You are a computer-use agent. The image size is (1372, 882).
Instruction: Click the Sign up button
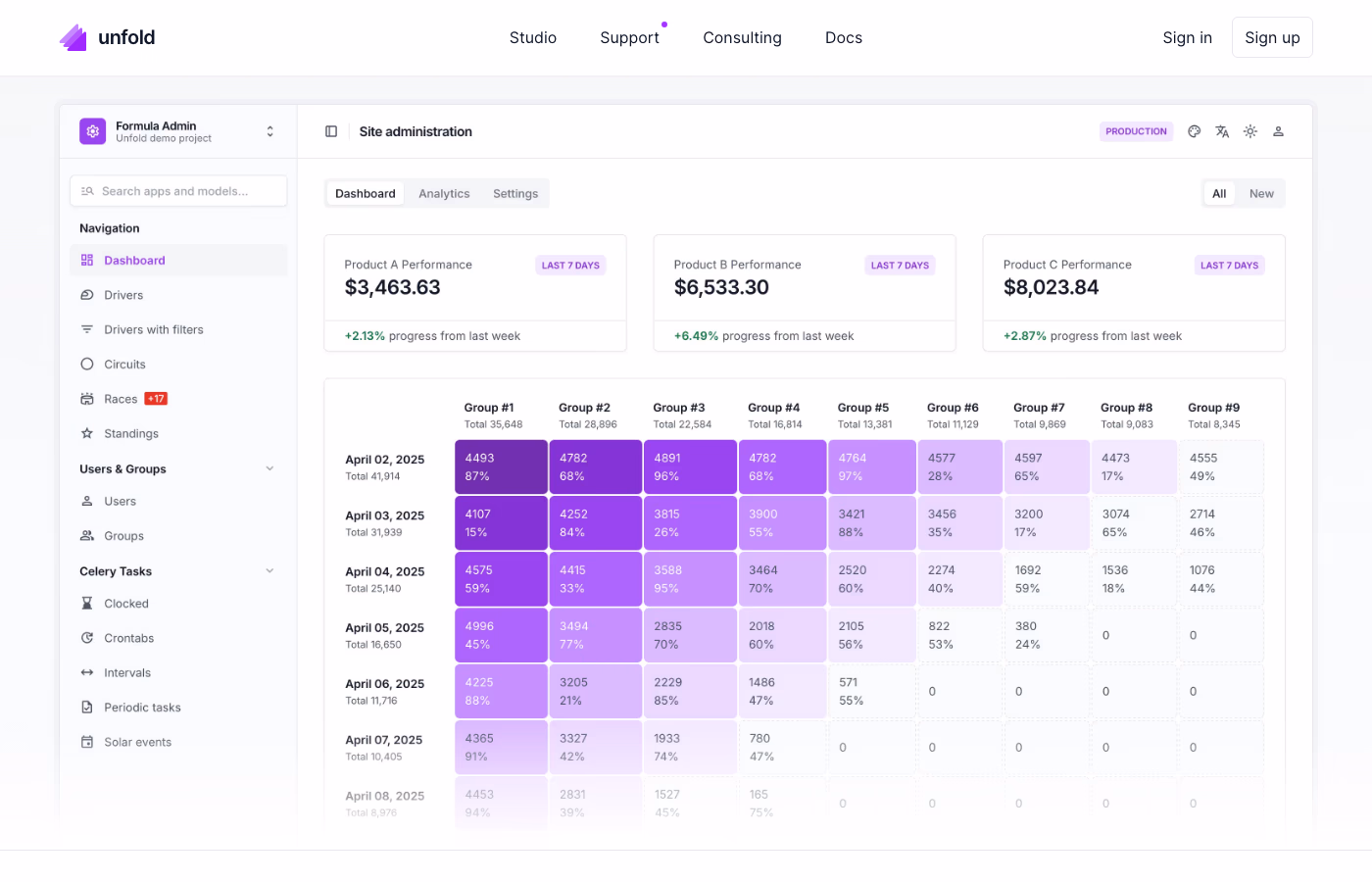click(1272, 37)
